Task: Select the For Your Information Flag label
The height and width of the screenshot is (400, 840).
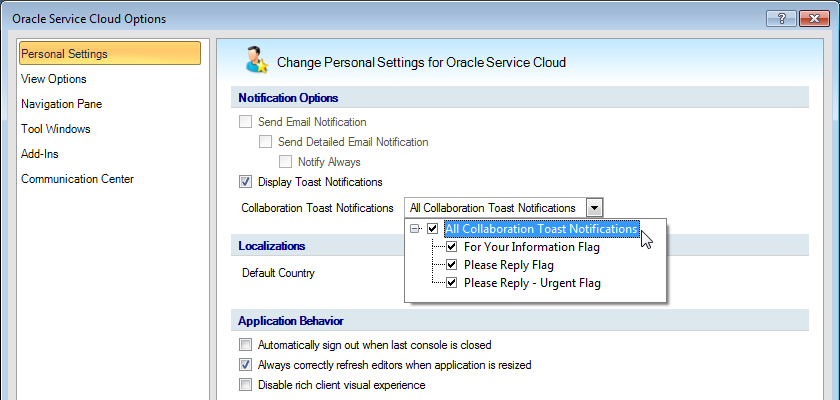Action: (532, 247)
